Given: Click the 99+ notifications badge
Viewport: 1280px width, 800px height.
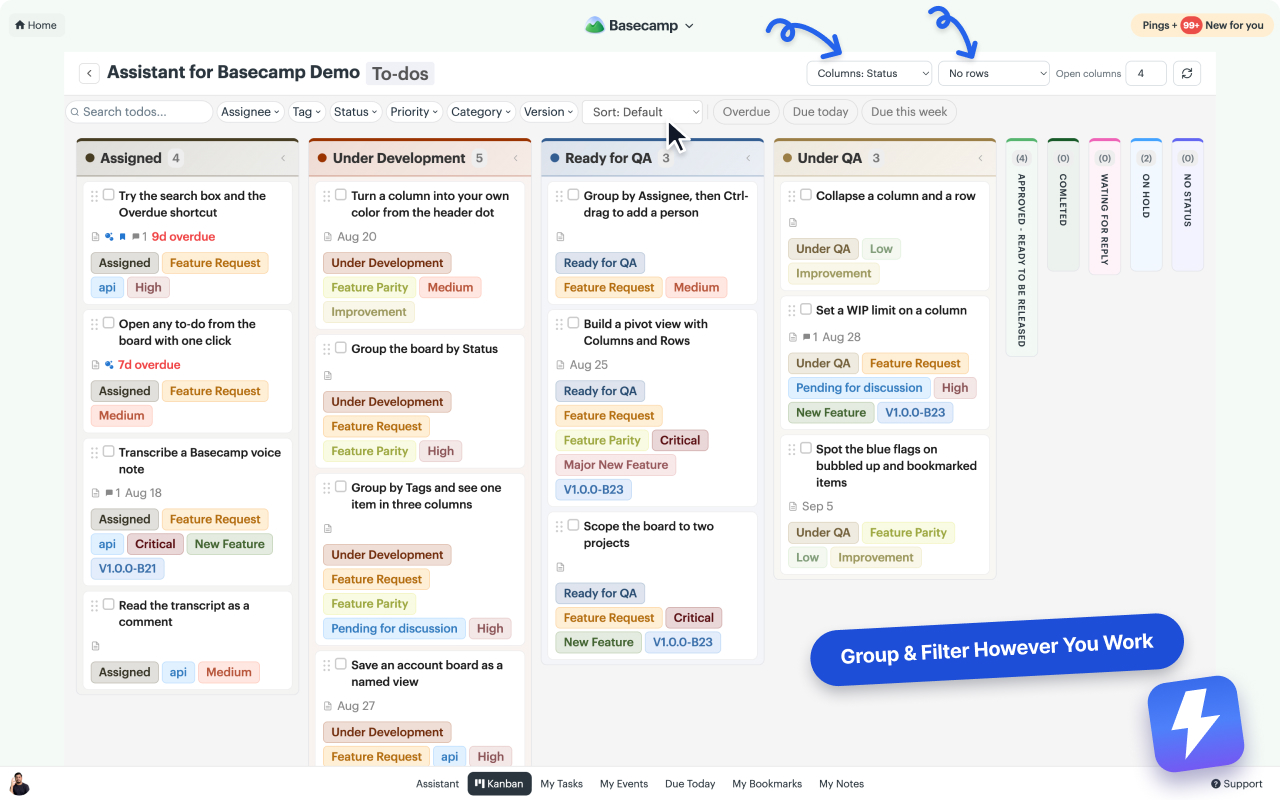Looking at the screenshot, I should (1191, 25).
